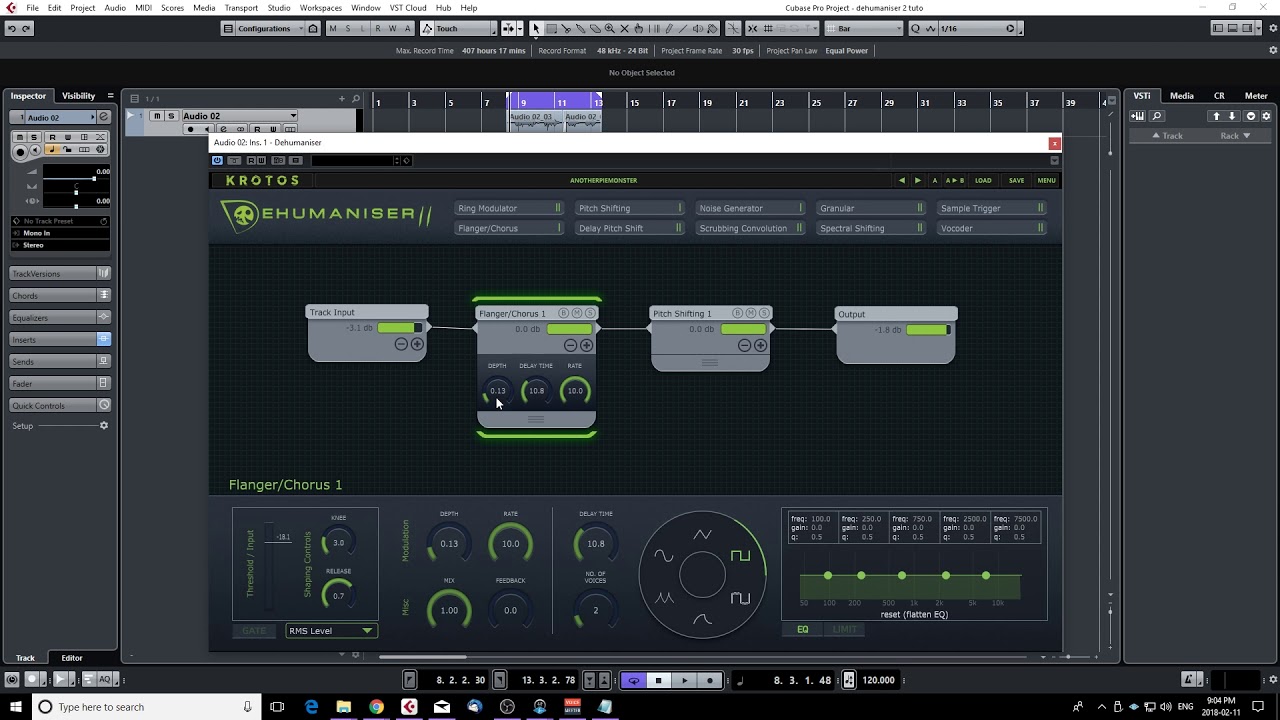
Task: Open the Editor tab at bottom left
Action: (72, 658)
